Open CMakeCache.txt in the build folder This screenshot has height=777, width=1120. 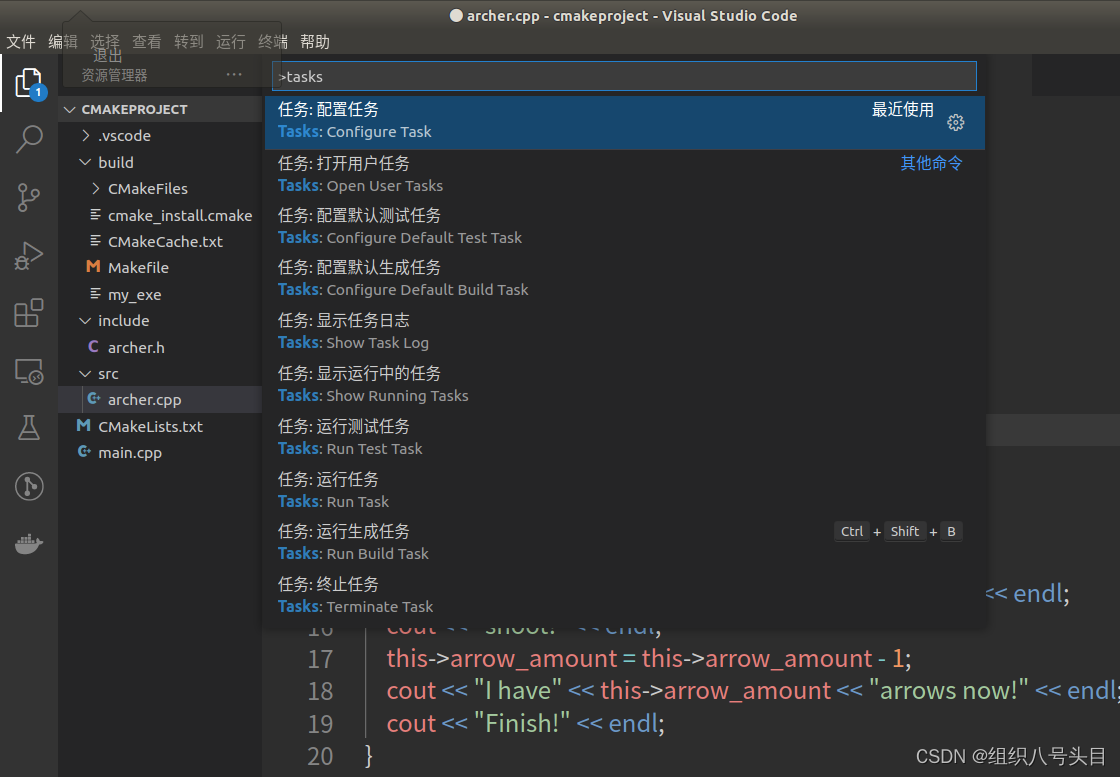click(161, 241)
